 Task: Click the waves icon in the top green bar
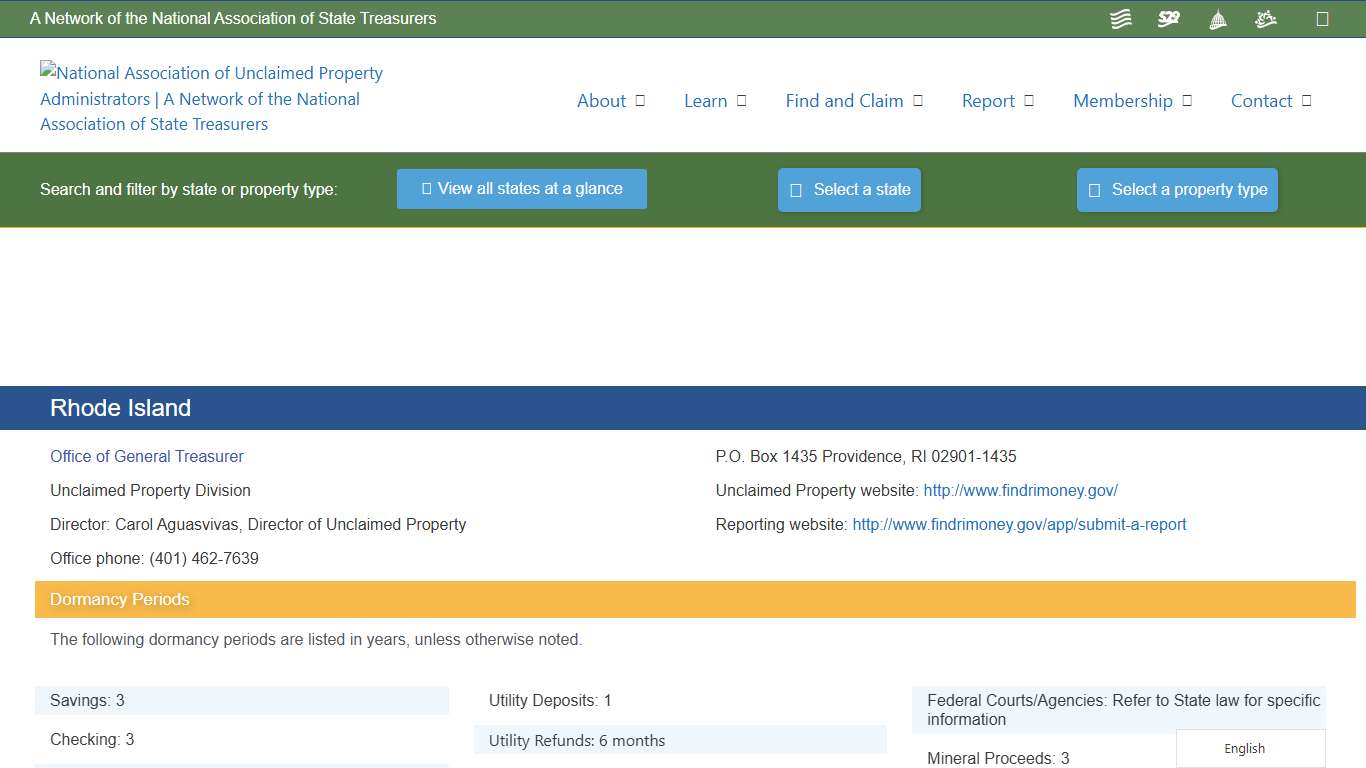pos(1120,18)
